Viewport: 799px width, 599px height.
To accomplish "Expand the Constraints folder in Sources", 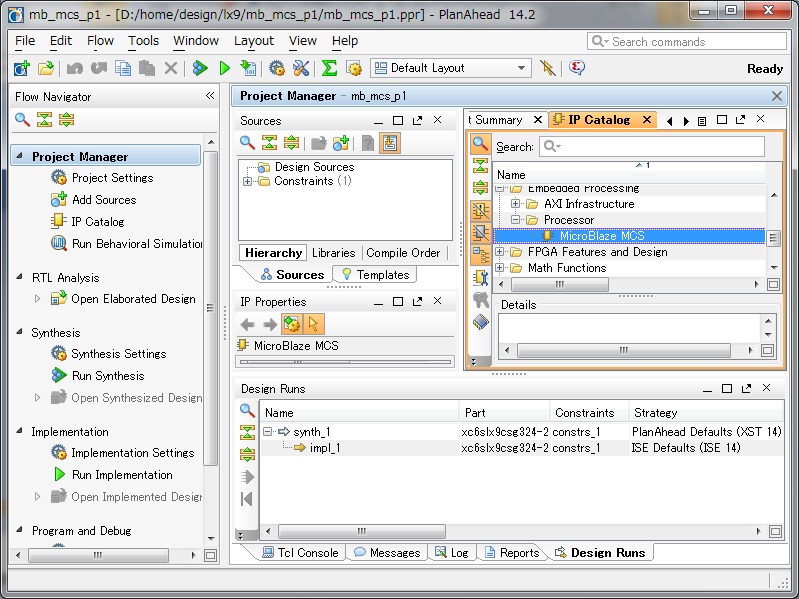I will click(247, 181).
